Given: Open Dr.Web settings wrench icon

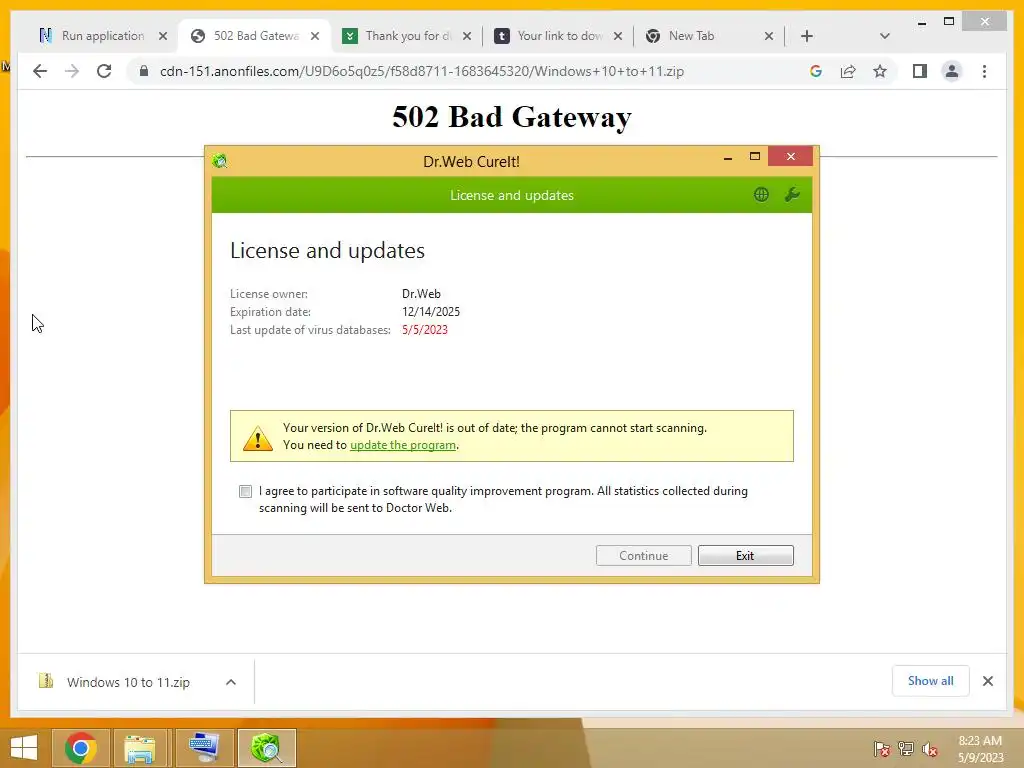Looking at the screenshot, I should [x=792, y=195].
